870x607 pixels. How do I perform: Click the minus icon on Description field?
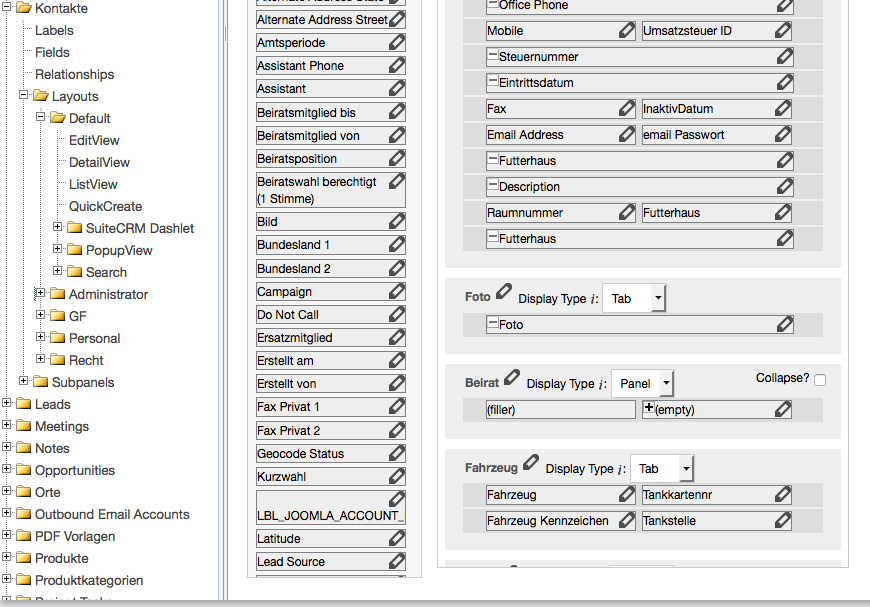click(x=492, y=185)
